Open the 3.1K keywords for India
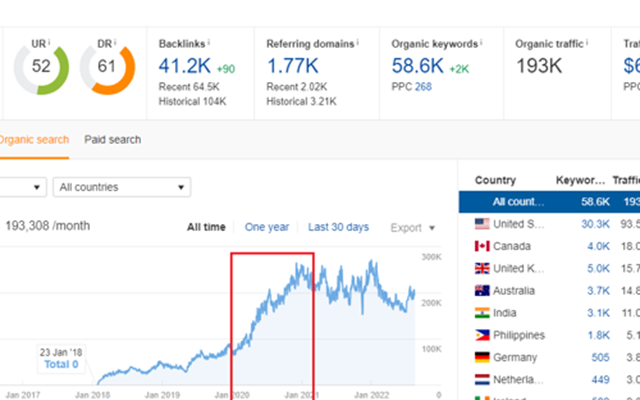The height and width of the screenshot is (400, 640). tap(599, 313)
